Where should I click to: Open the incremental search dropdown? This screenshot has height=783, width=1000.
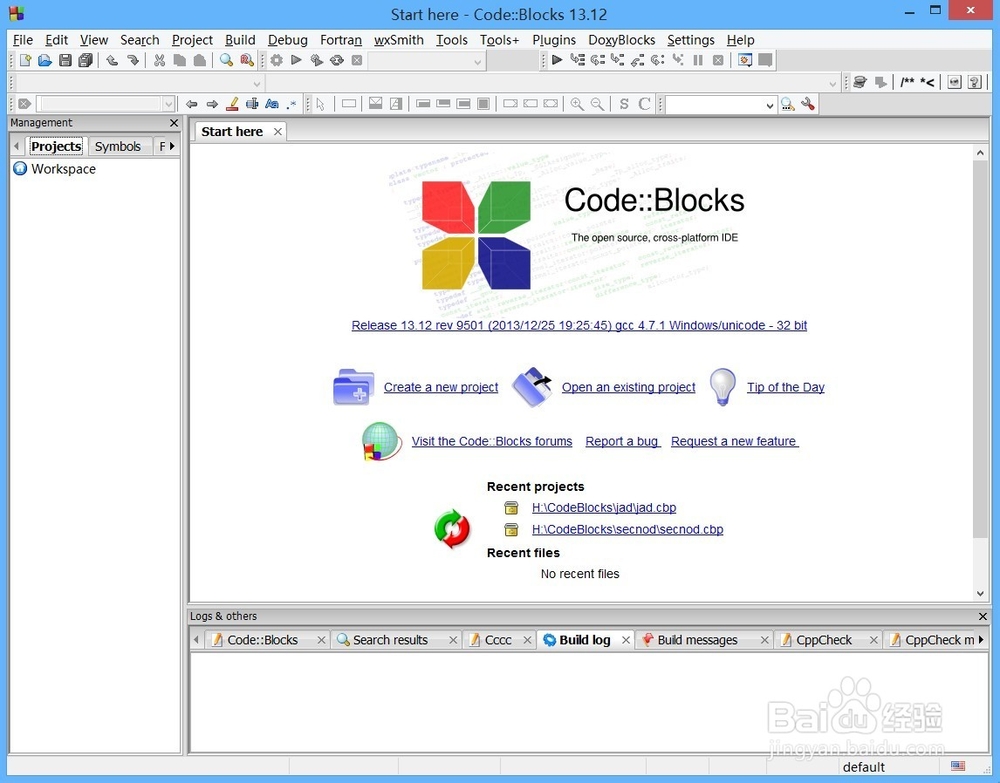[168, 104]
